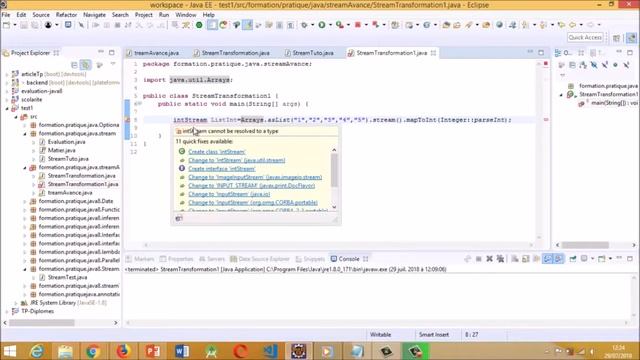Toggle Scroll Lock in Console toolbar
Viewport: 640px width, 360px height.
(x=526, y=259)
